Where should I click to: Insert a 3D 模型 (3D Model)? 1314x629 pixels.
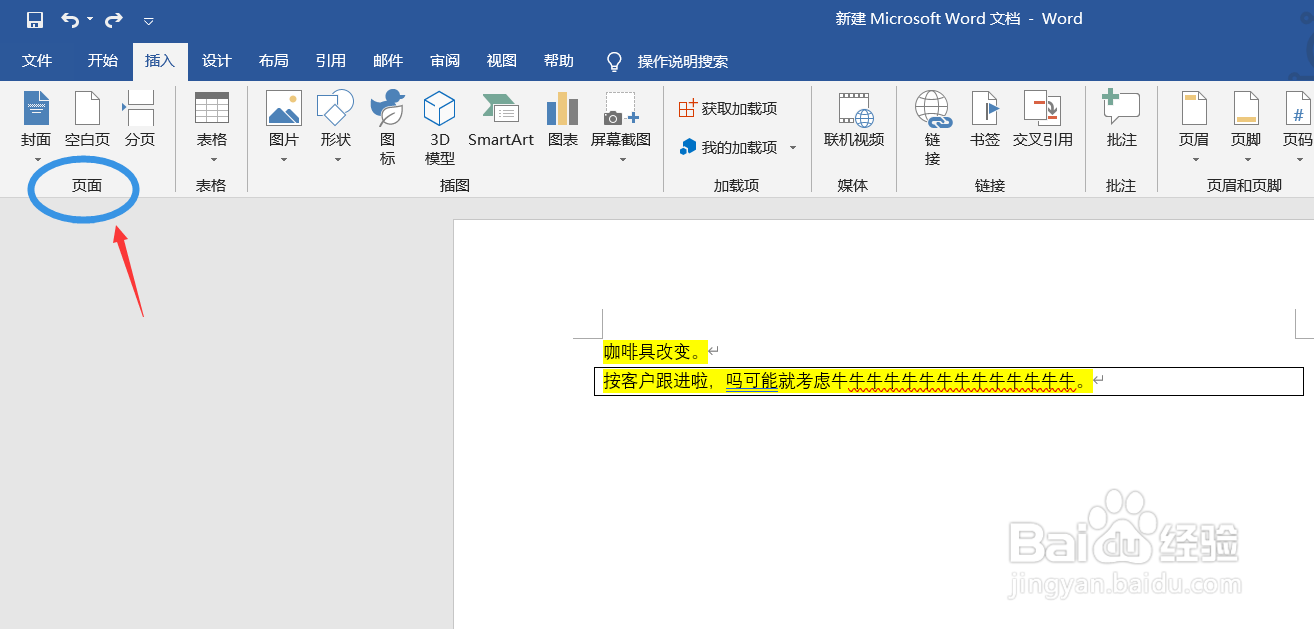click(x=438, y=127)
